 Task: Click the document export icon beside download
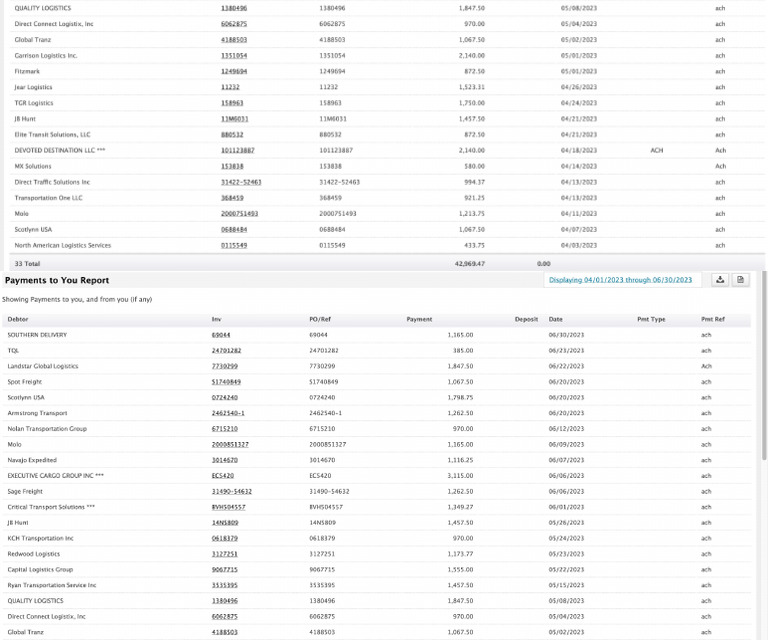click(x=741, y=280)
